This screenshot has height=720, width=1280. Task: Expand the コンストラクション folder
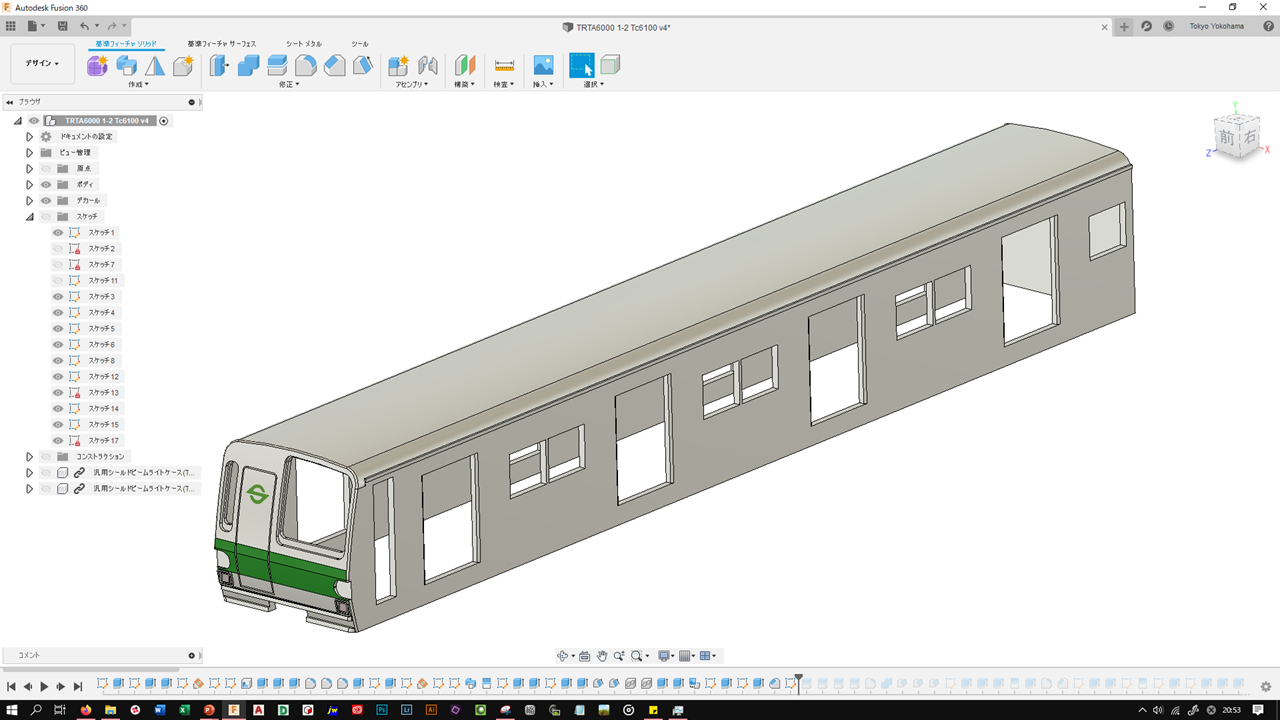click(29, 457)
